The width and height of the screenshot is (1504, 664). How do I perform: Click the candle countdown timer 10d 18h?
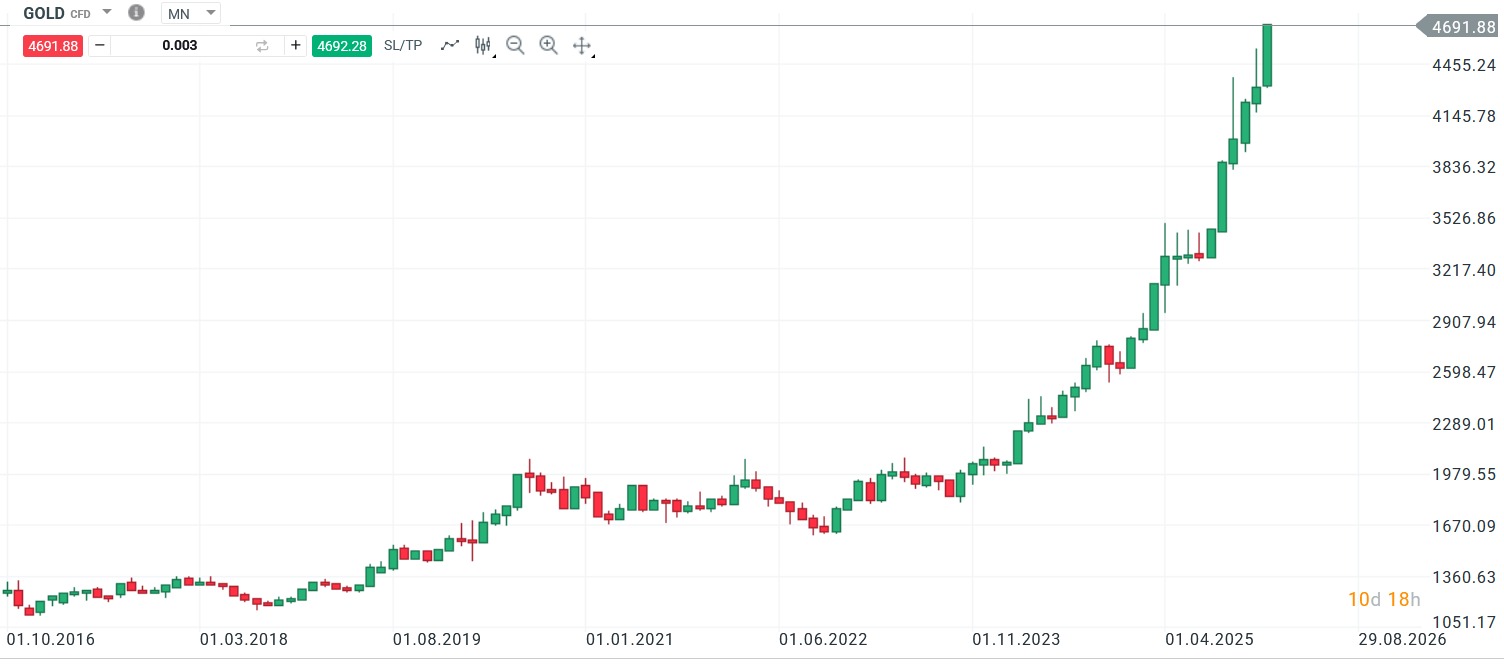click(1384, 600)
